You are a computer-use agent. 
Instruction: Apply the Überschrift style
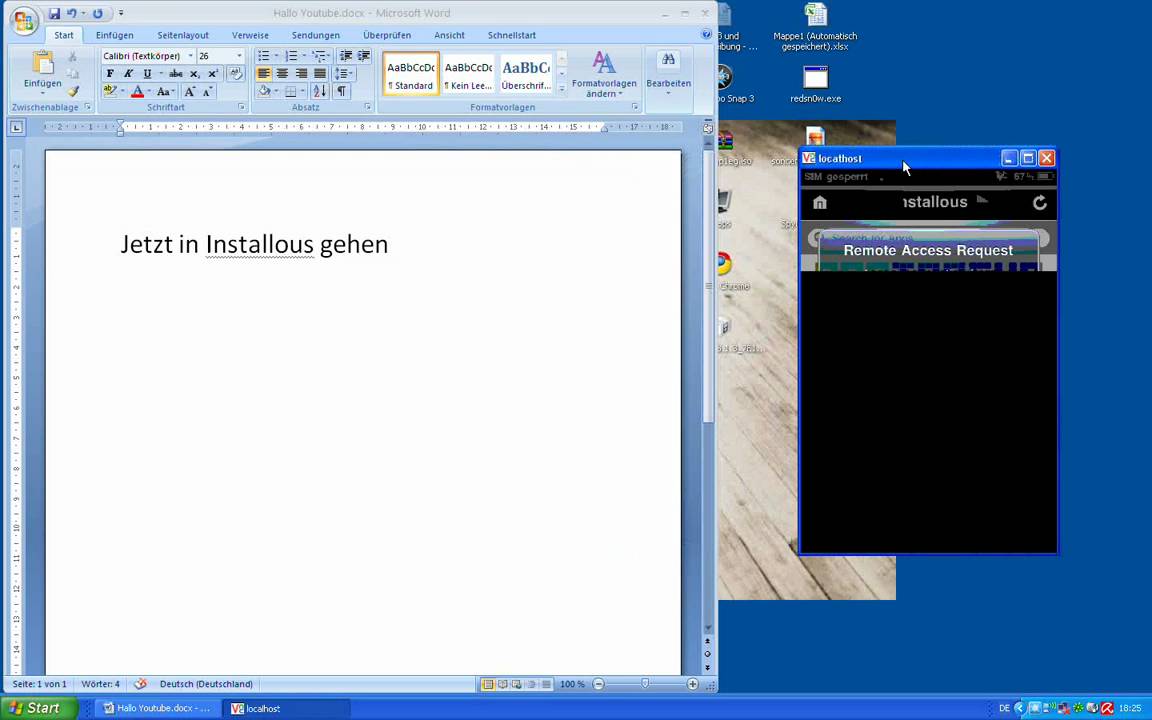pyautogui.click(x=525, y=73)
